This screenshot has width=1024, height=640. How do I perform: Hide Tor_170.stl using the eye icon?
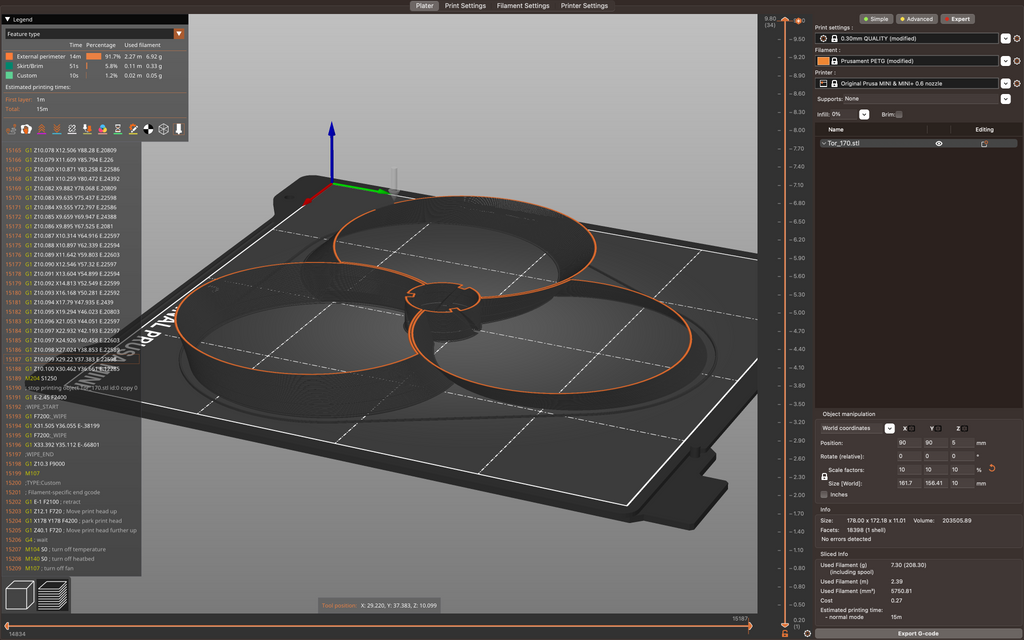pyautogui.click(x=938, y=144)
